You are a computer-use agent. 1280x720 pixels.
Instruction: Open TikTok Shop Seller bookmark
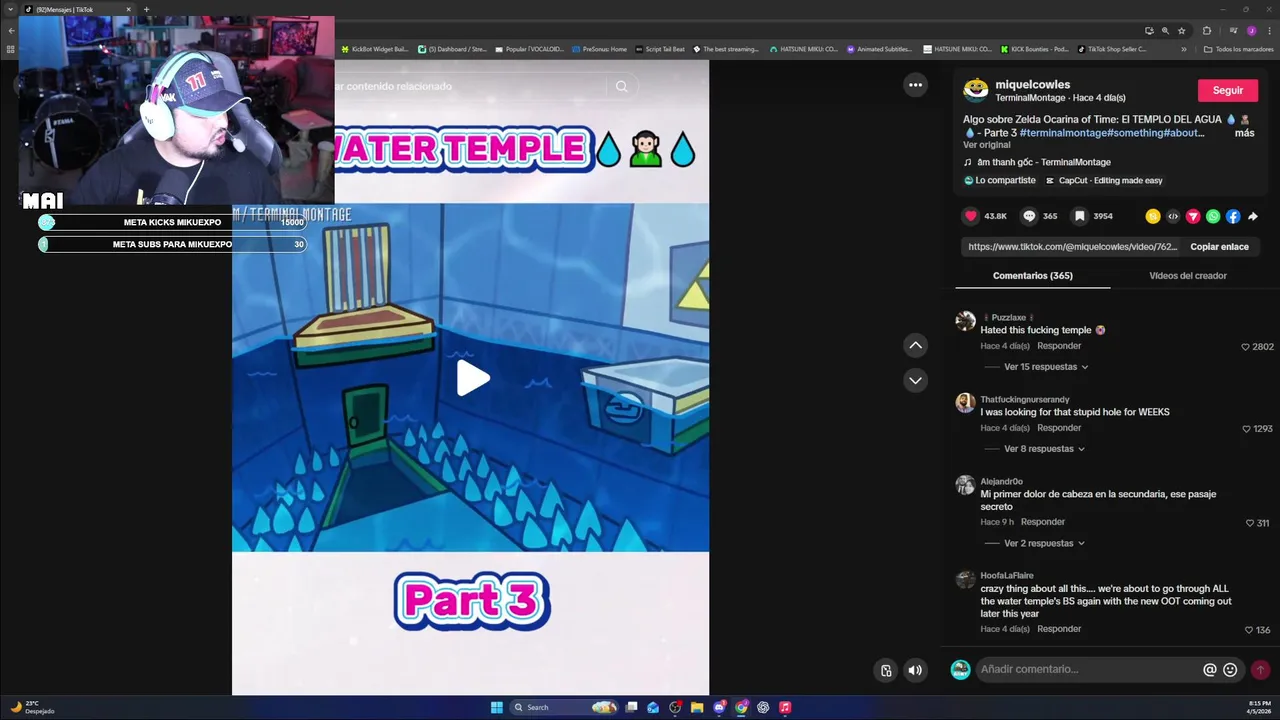(x=1112, y=49)
